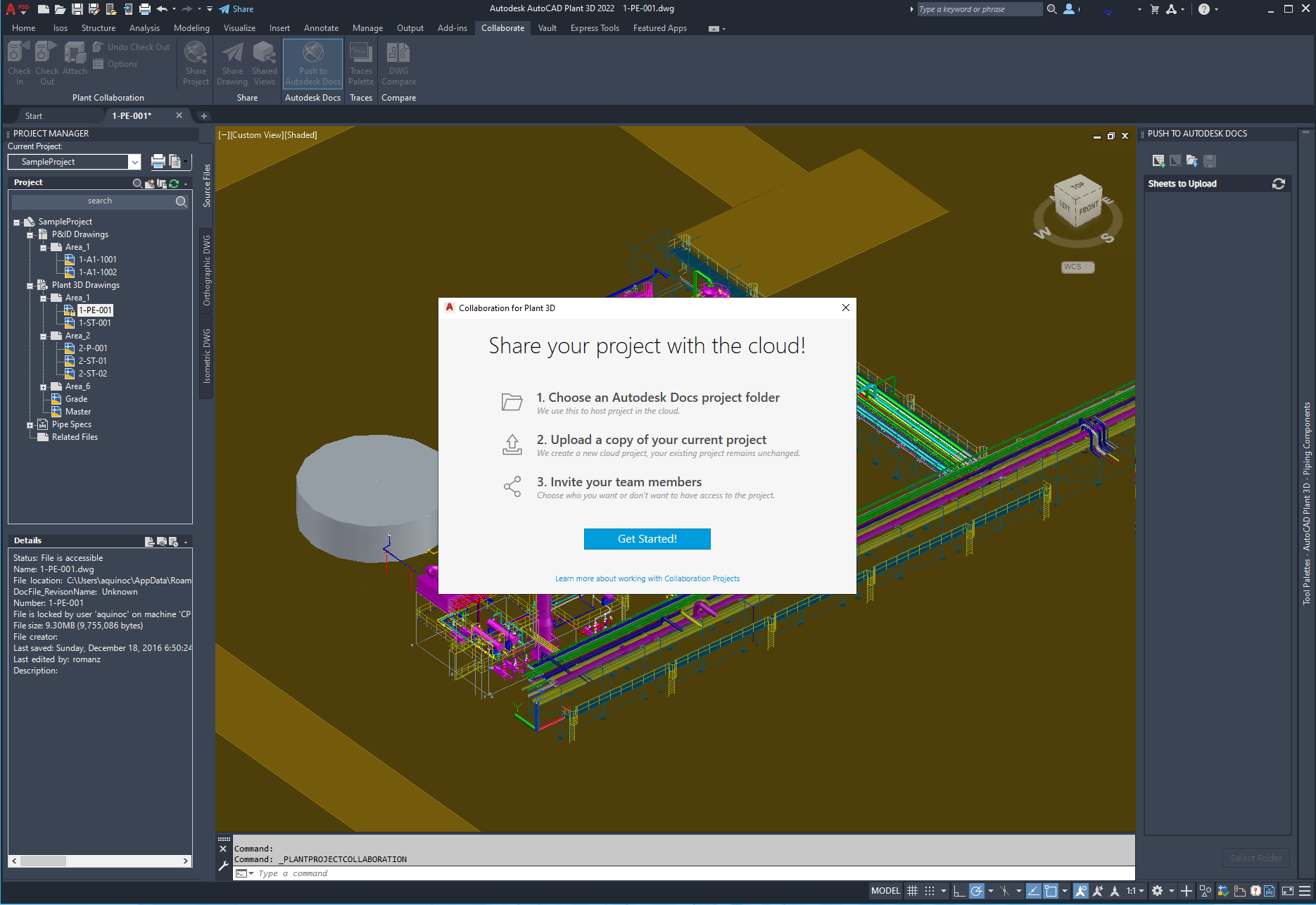Save the drawing with the Save icon
The width and height of the screenshot is (1316, 905).
coord(77,9)
